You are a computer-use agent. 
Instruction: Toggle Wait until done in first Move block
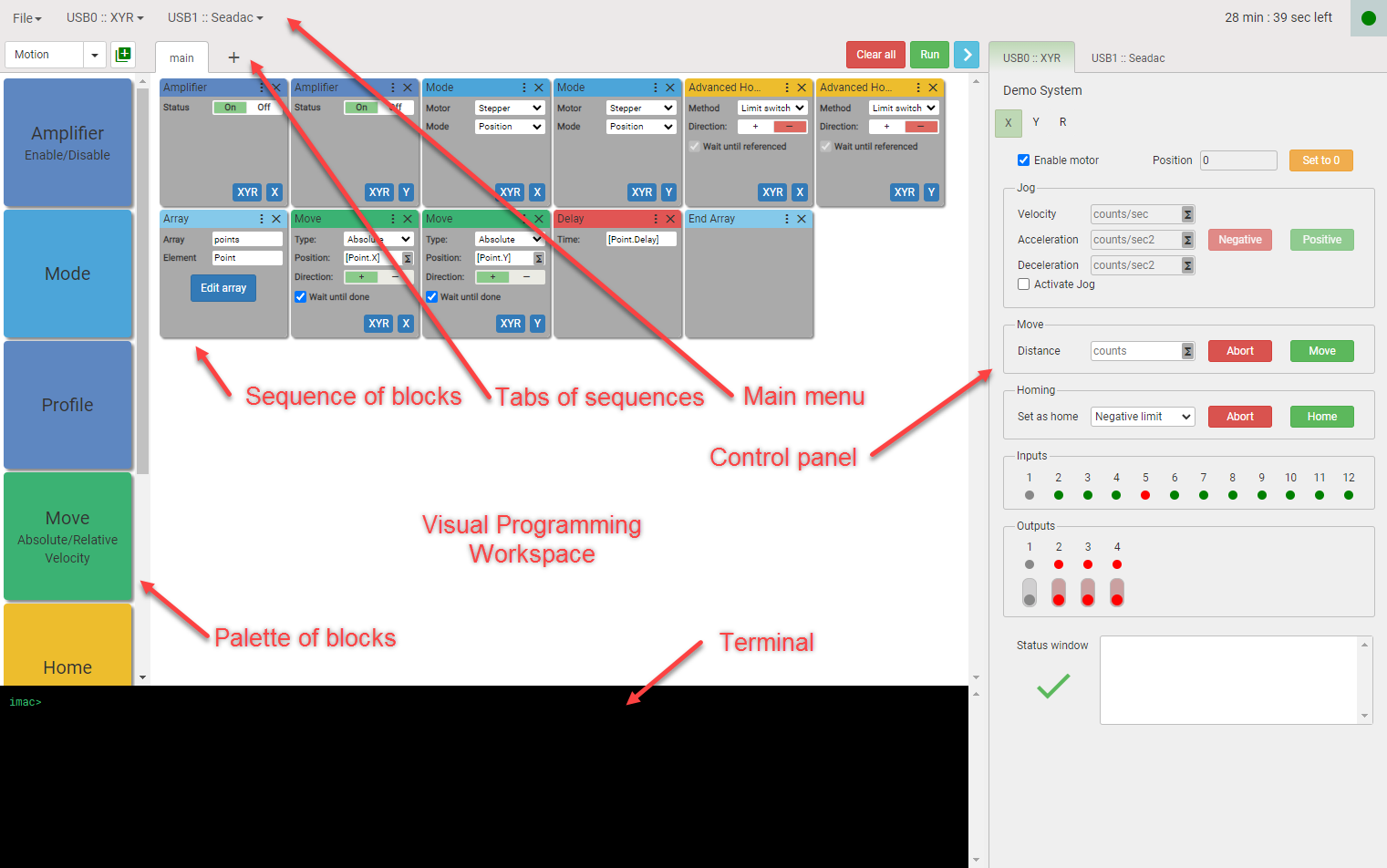coord(300,297)
